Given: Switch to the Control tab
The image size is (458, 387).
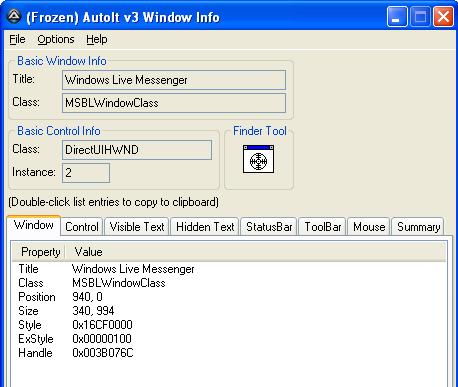Looking at the screenshot, I should 82,227.
